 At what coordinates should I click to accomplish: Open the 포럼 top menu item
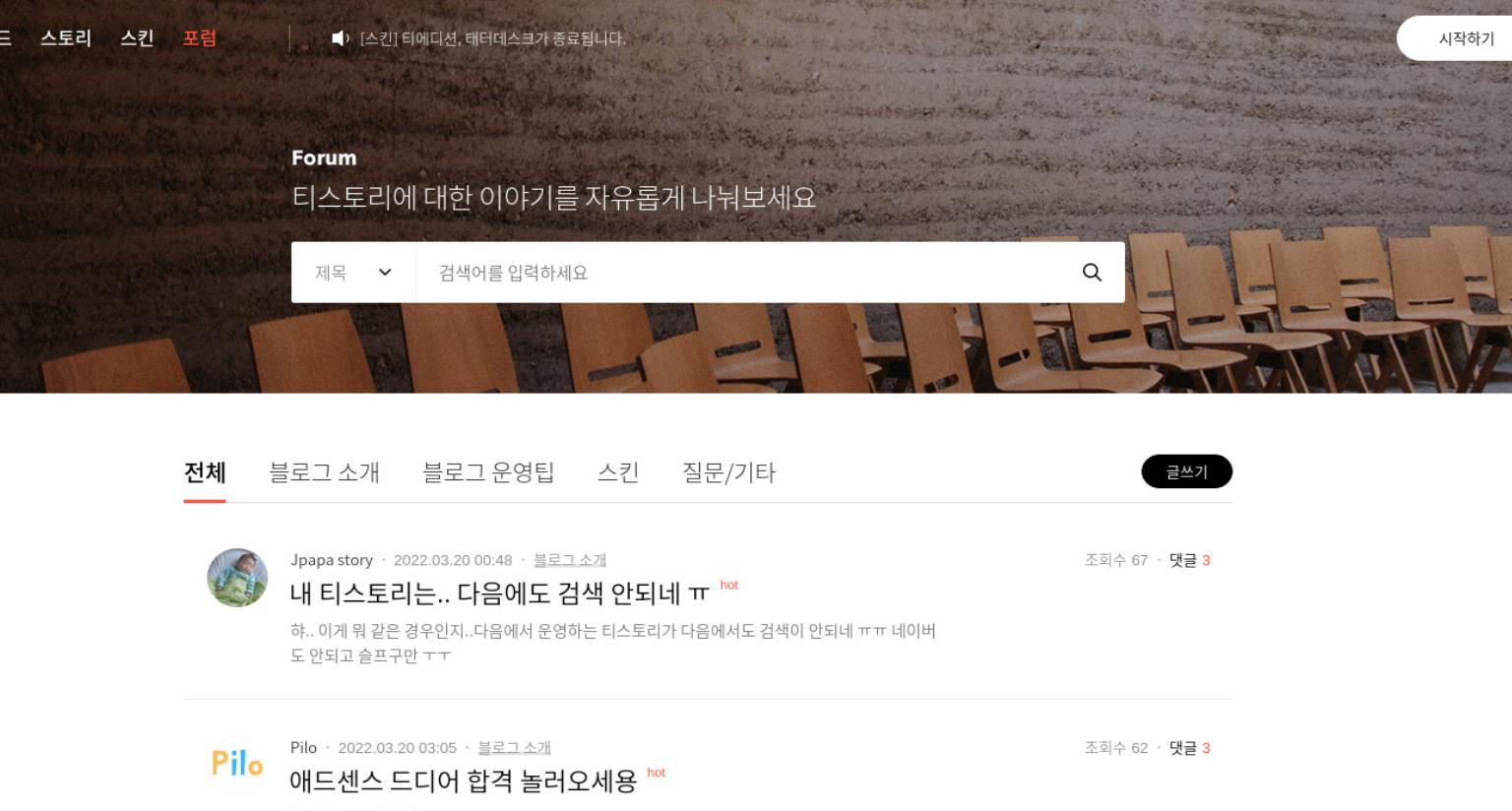(200, 38)
